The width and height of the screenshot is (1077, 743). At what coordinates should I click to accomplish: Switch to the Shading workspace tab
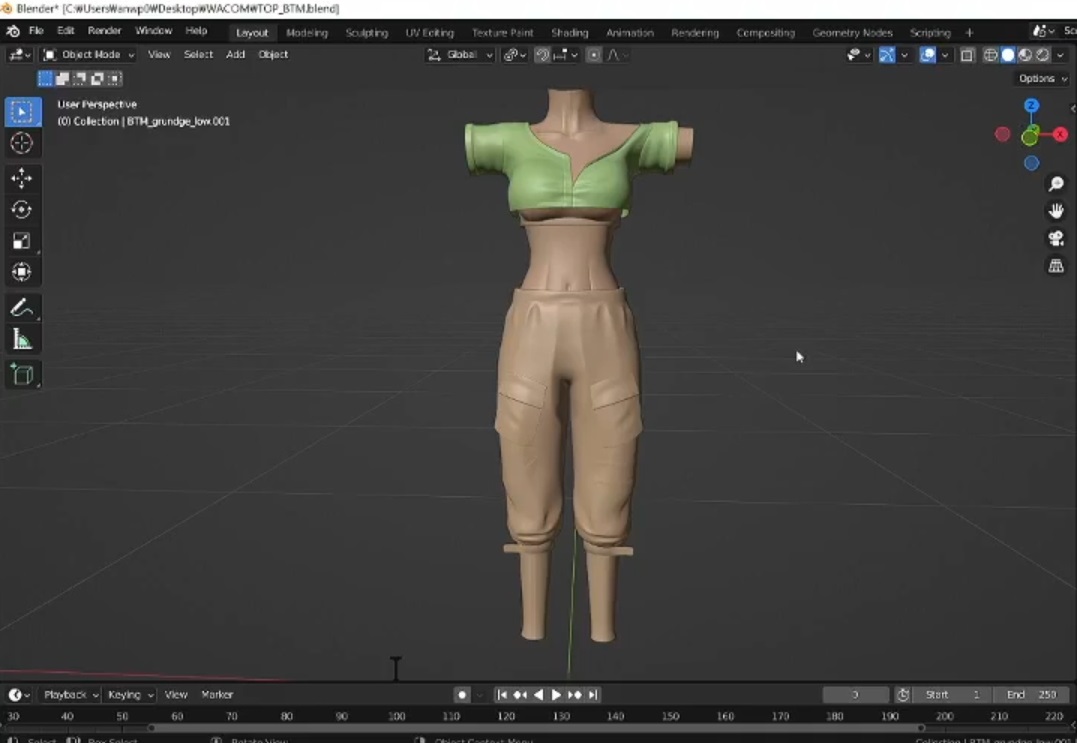point(569,32)
